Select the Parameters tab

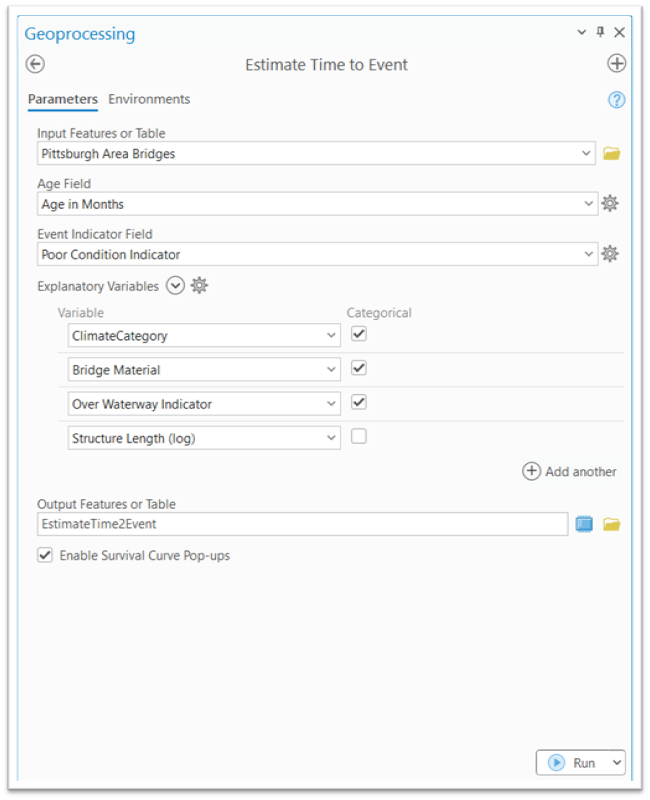point(62,99)
